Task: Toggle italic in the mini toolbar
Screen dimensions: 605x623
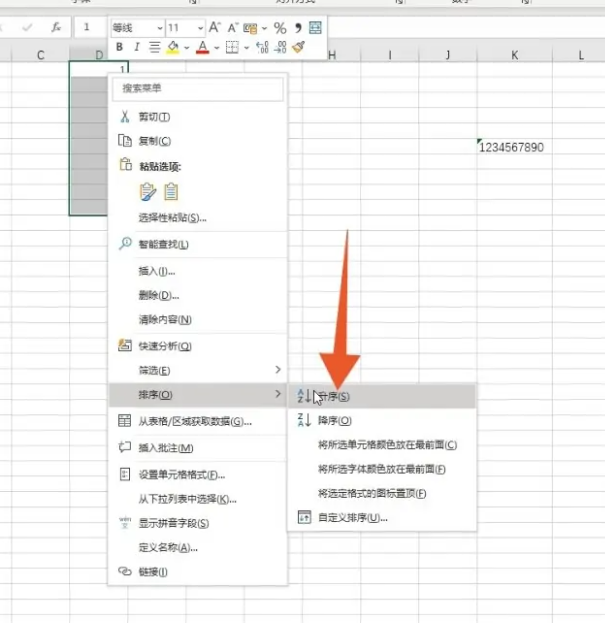Action: click(x=137, y=47)
